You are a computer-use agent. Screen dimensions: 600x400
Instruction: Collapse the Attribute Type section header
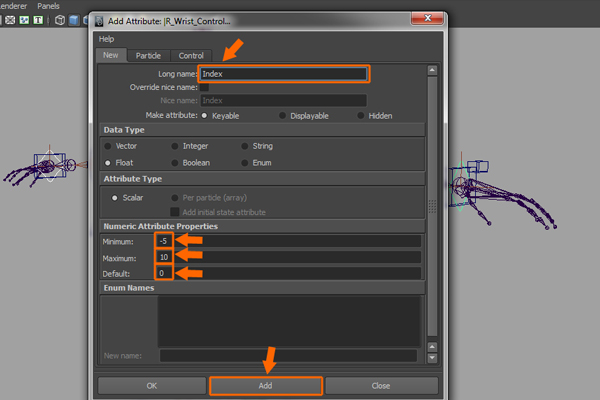[x=262, y=179]
